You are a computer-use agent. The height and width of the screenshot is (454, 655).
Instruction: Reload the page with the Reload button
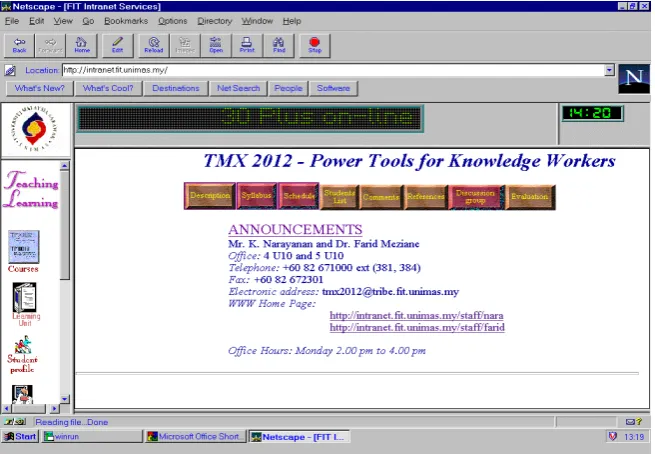[x=154, y=45]
